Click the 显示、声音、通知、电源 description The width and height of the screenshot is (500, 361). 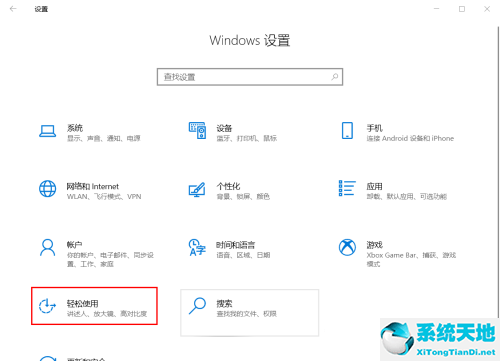pyautogui.click(x=104, y=138)
